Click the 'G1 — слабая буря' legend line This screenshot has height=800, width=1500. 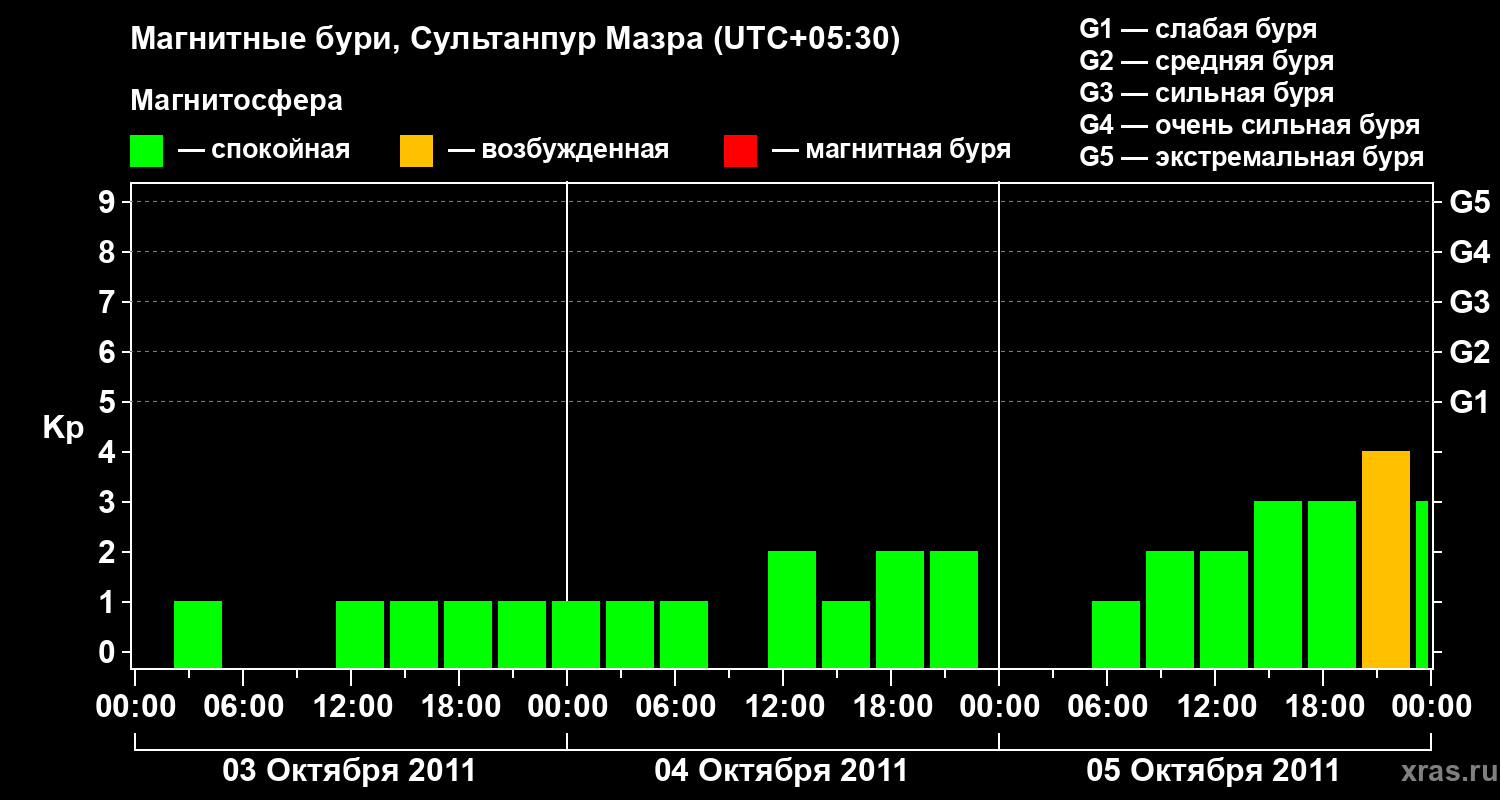[1198, 29]
